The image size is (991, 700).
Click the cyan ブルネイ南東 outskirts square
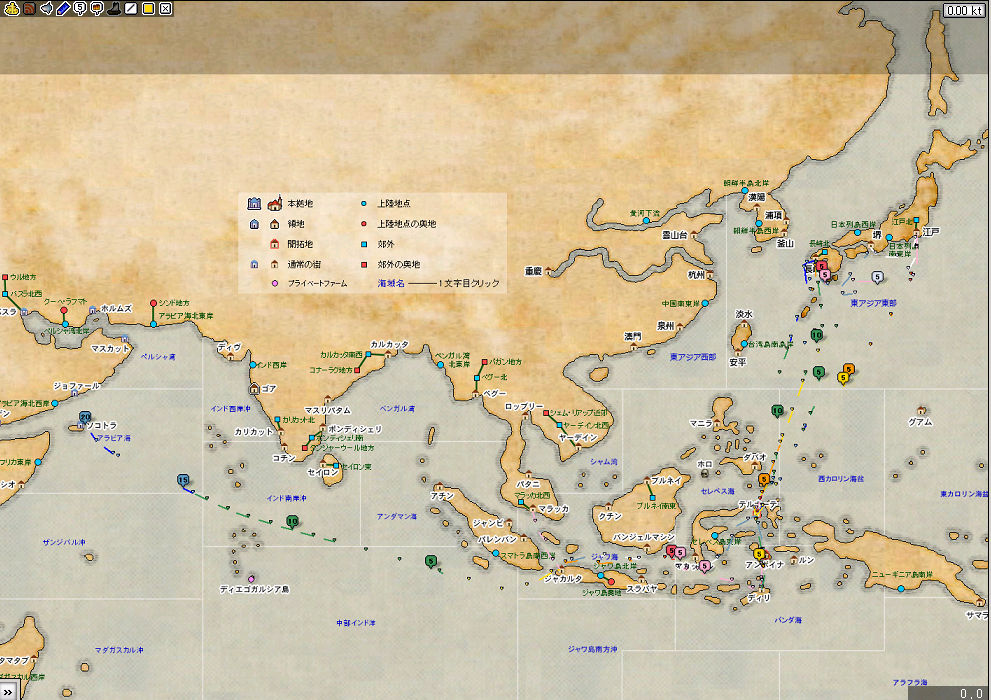[652, 498]
